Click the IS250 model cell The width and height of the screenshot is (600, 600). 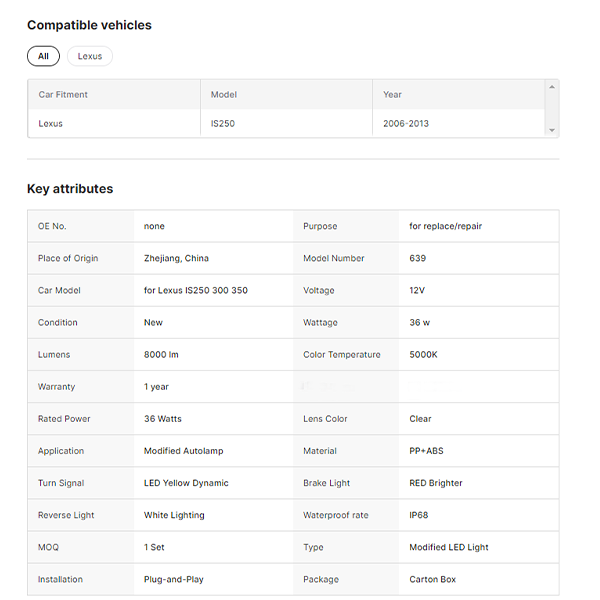(x=223, y=124)
